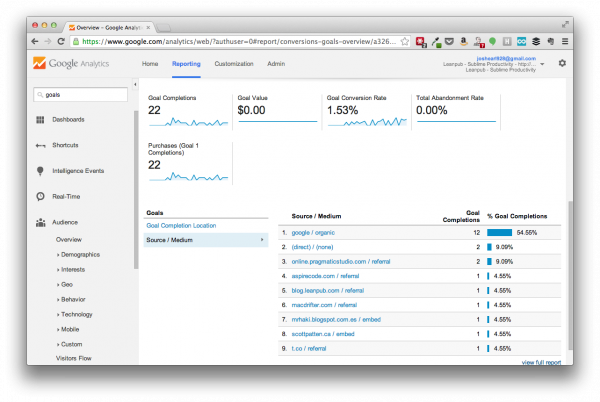Enter fullscreen with window corner arrows
The image size is (600, 402).
click(565, 24)
